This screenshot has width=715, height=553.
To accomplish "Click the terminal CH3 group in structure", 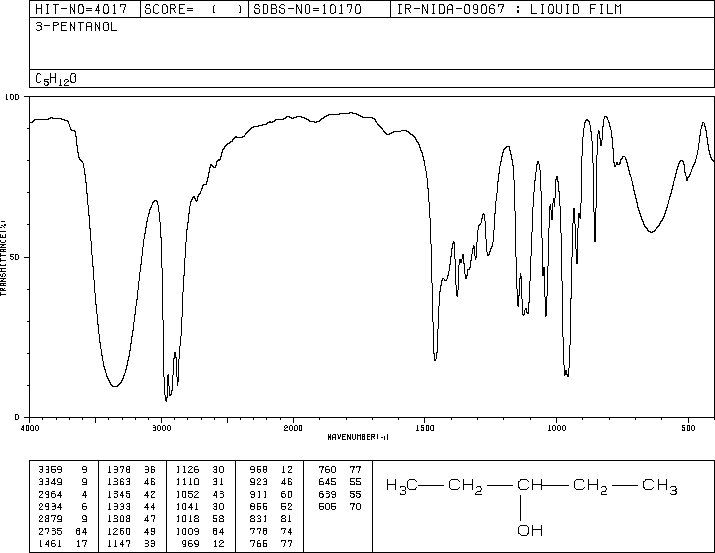I will pos(660,486).
